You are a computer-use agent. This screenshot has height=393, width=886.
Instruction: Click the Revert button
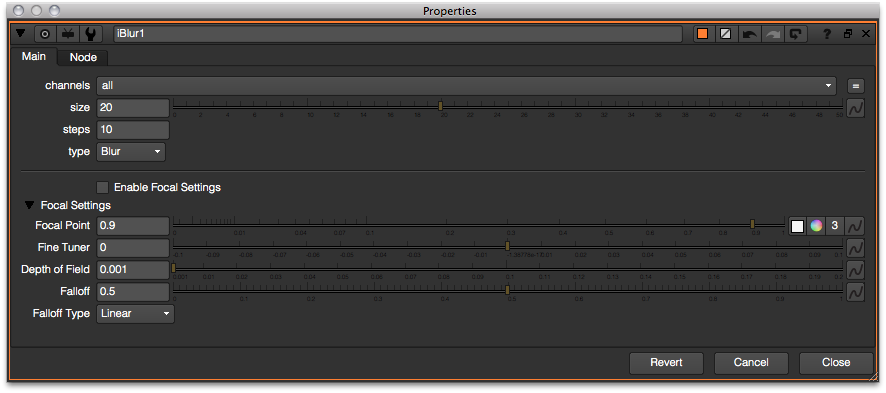(667, 363)
